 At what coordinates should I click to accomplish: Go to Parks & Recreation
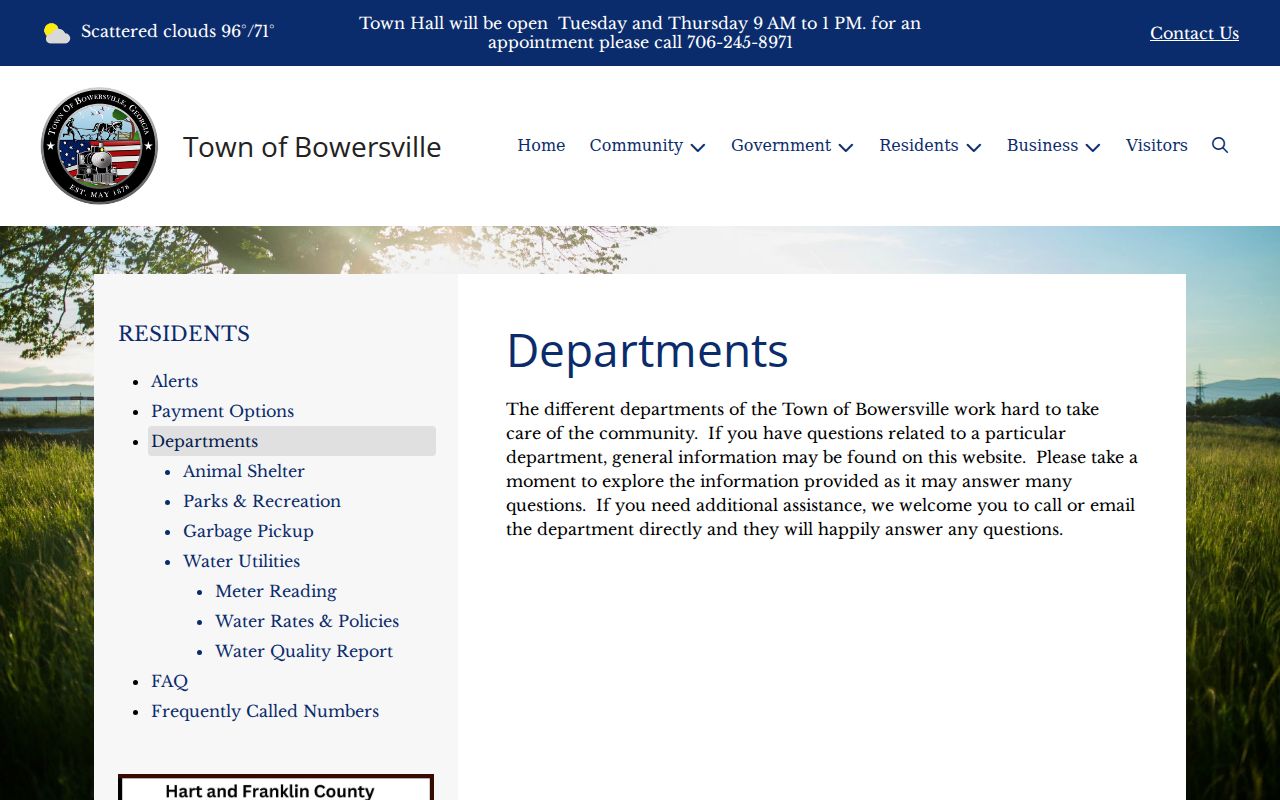click(262, 501)
